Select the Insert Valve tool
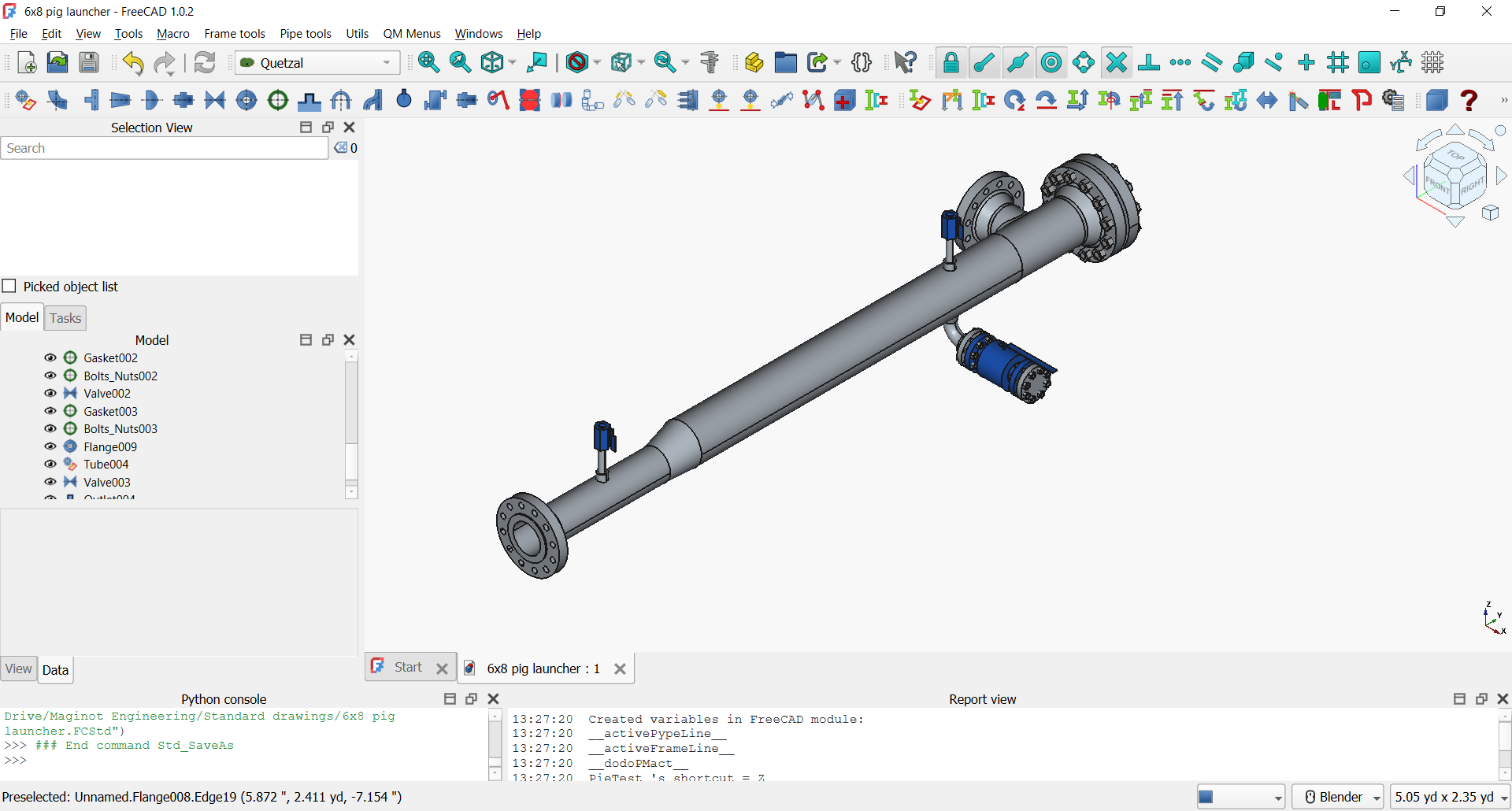 pyautogui.click(x=214, y=100)
